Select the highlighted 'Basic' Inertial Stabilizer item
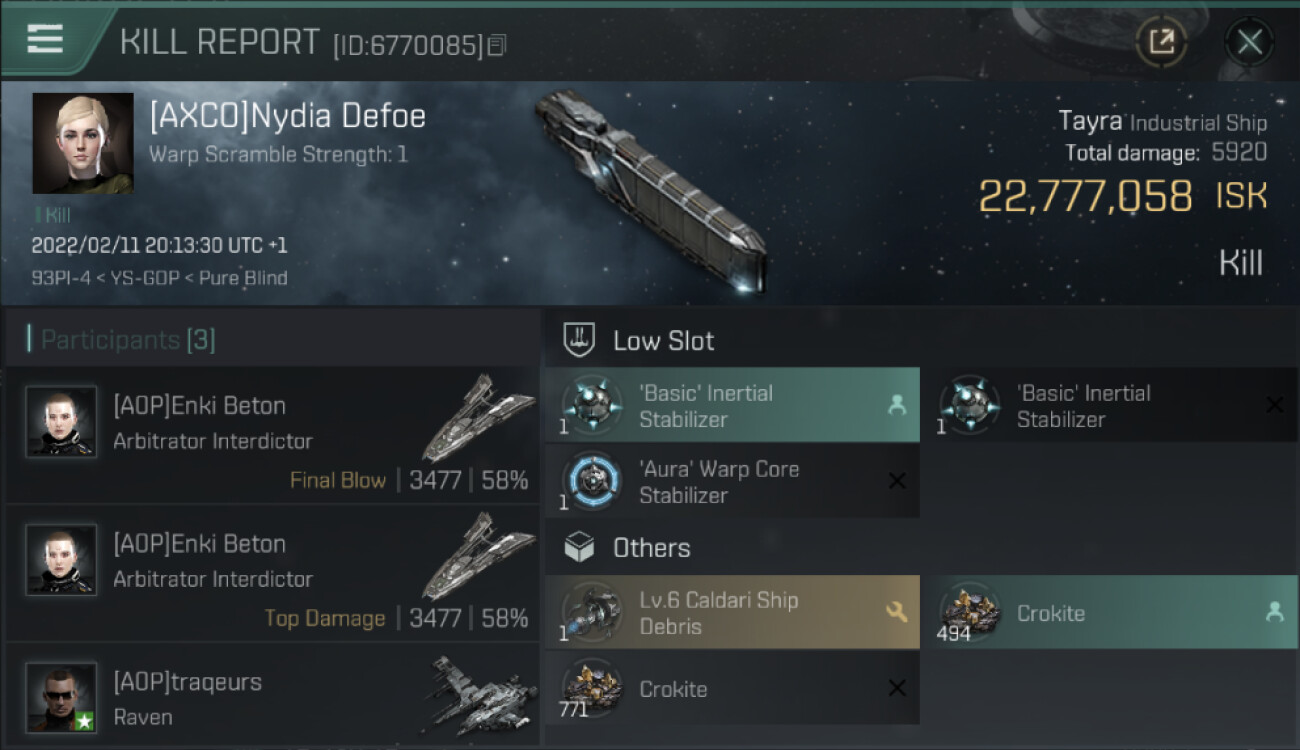The width and height of the screenshot is (1300, 750). 732,405
